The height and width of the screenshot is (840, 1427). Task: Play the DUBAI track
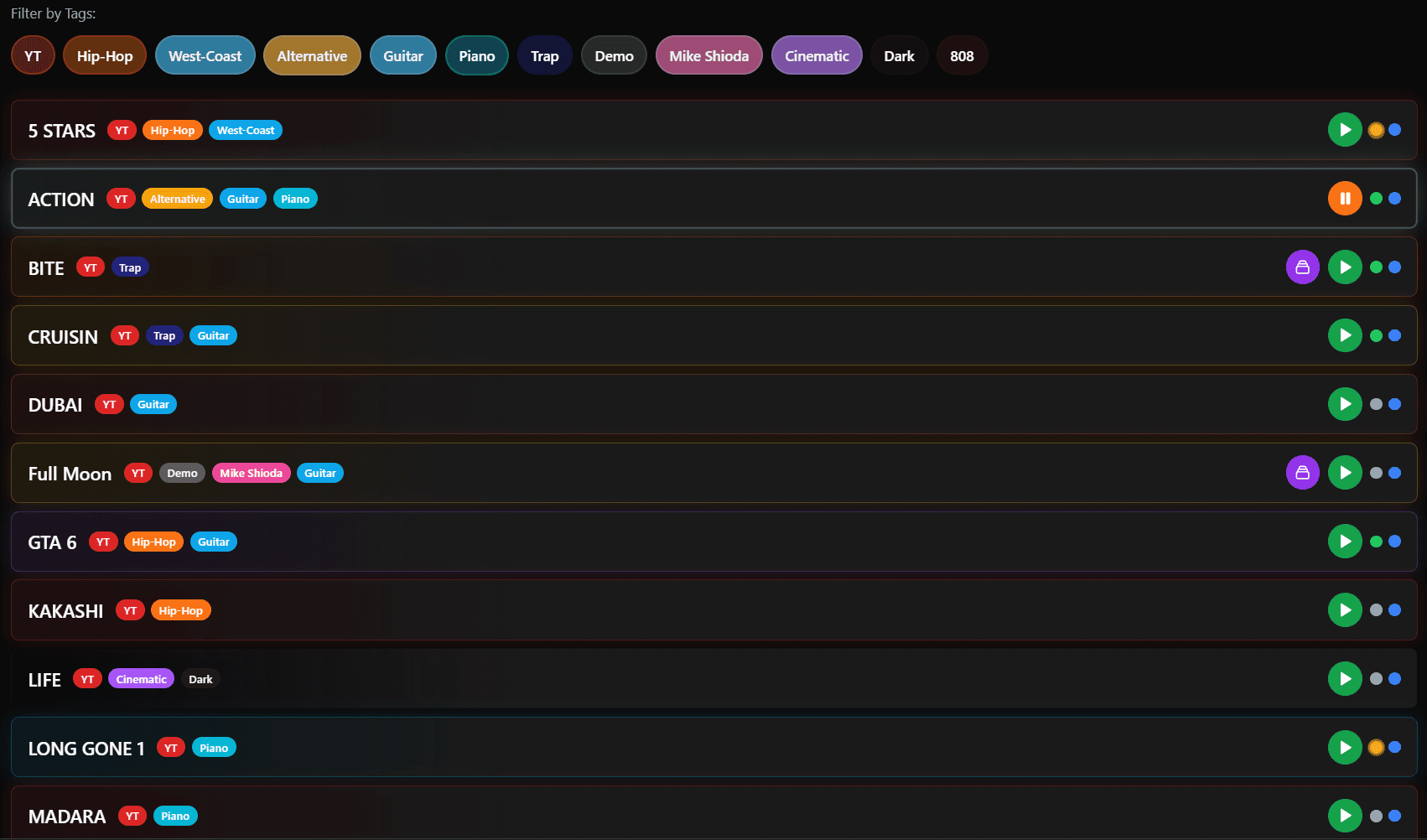click(x=1345, y=404)
